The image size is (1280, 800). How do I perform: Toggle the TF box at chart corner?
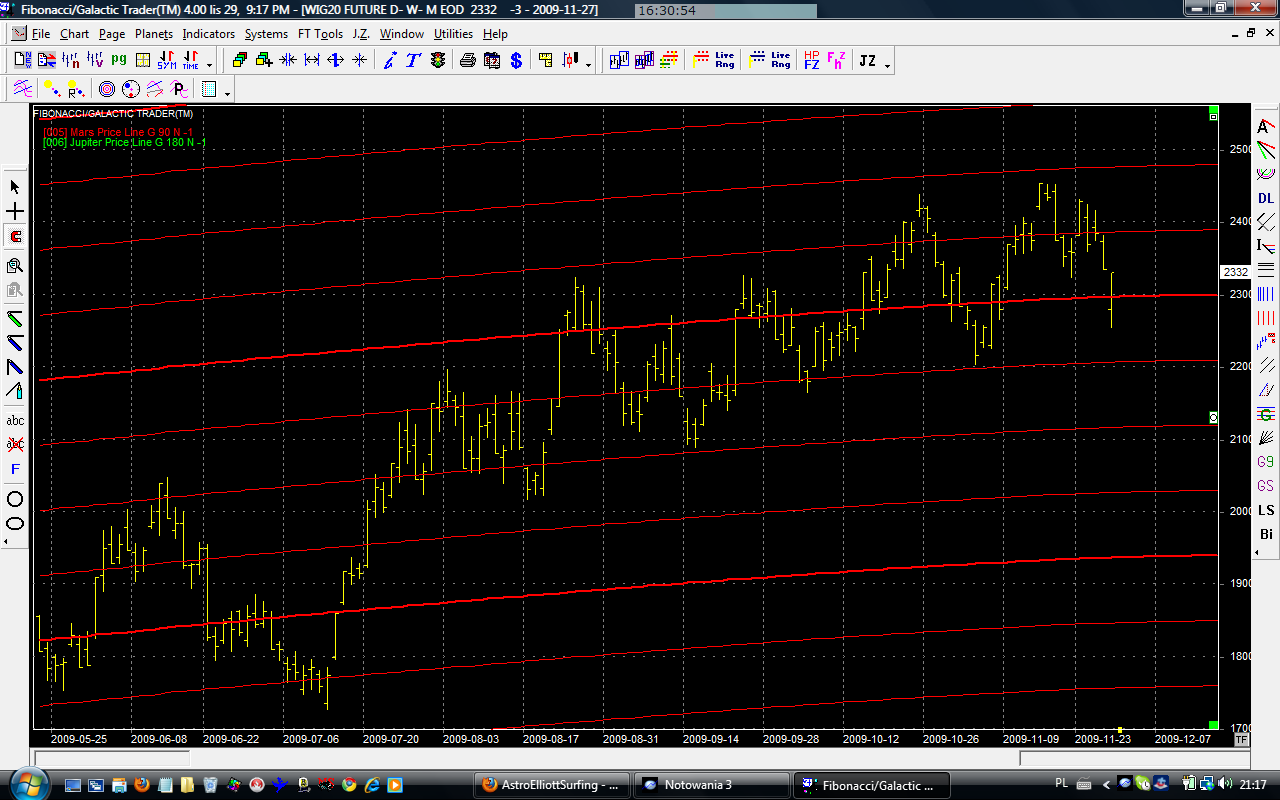1241,740
